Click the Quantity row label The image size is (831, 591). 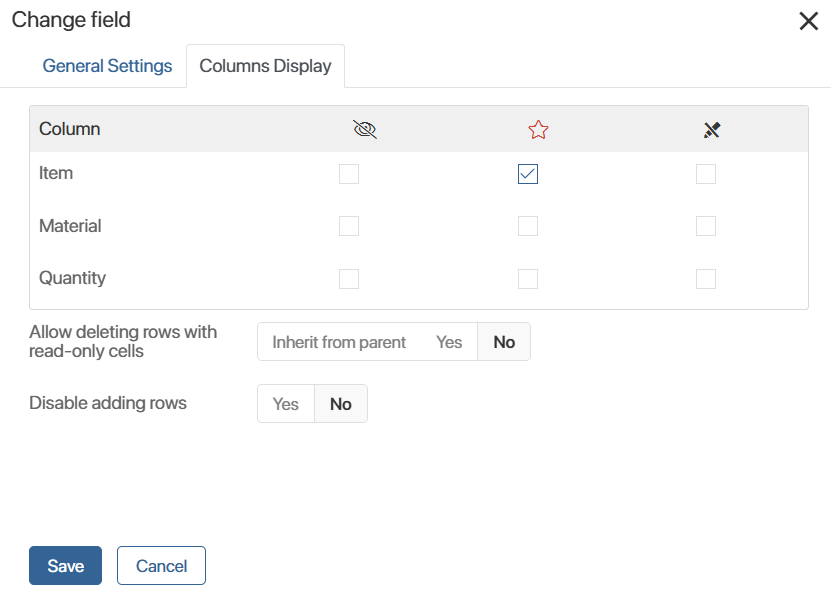click(x=73, y=278)
